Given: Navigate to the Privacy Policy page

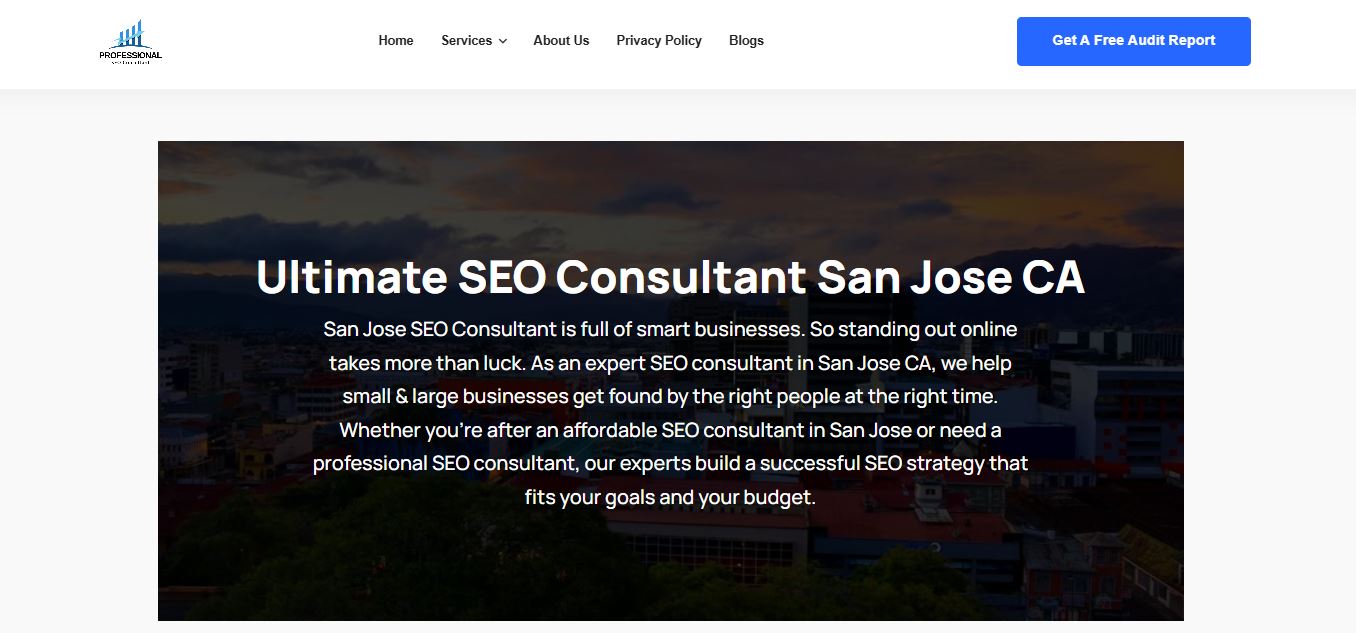Looking at the screenshot, I should click(x=659, y=41).
